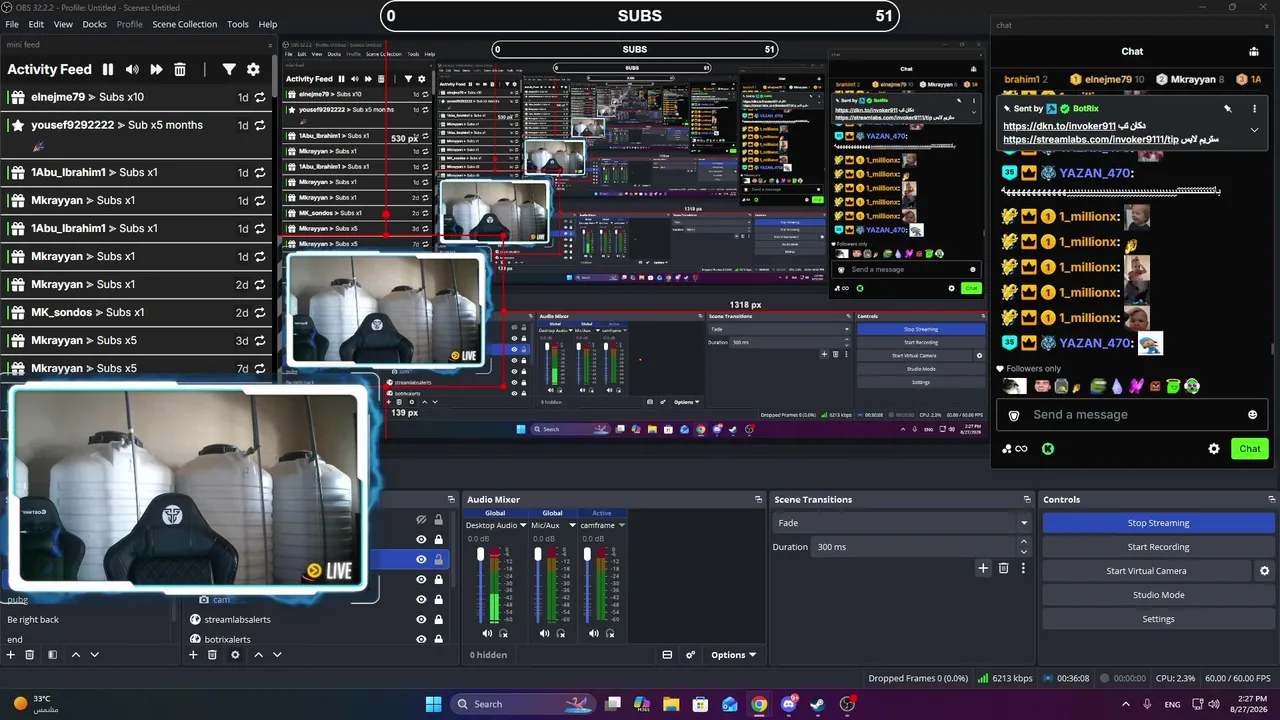Click the green Chat send button

click(x=1250, y=449)
